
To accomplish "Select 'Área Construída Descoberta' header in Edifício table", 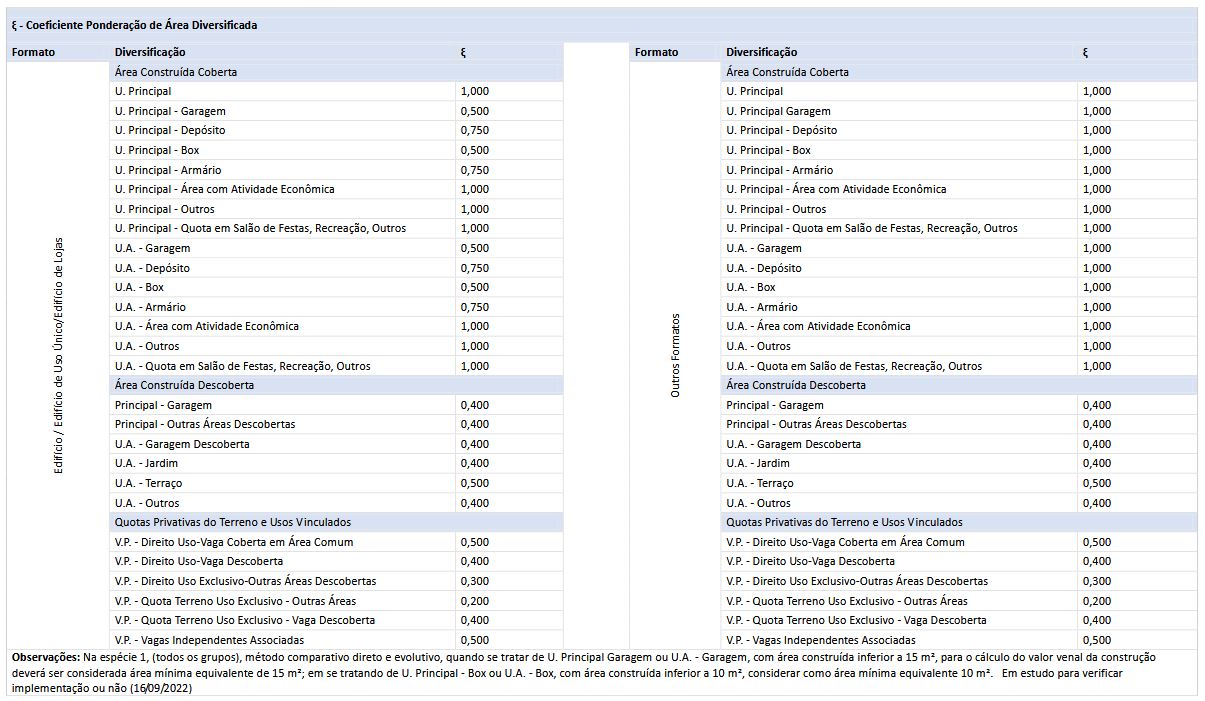I will (x=184, y=385).
